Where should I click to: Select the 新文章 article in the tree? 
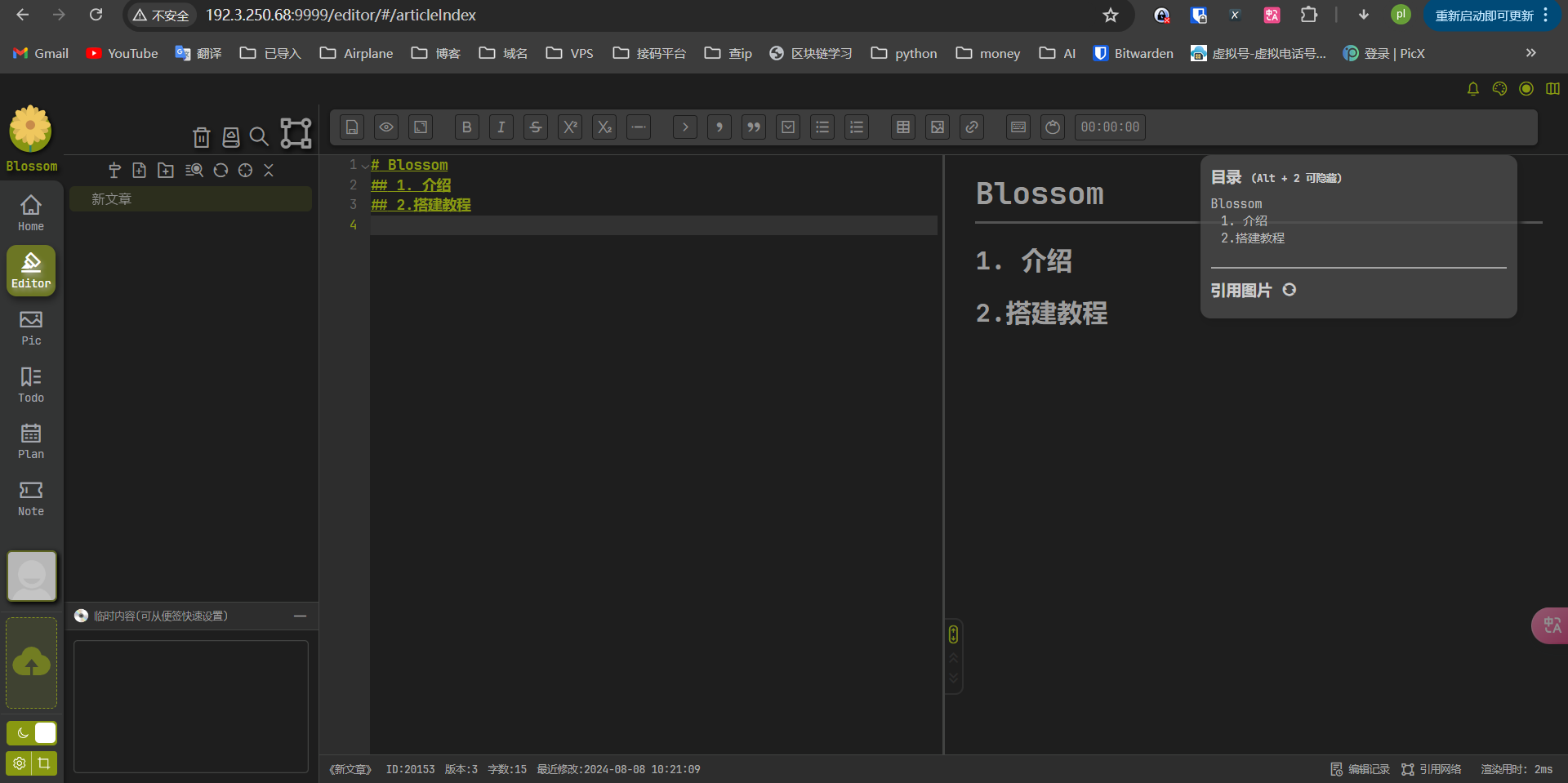click(x=190, y=199)
